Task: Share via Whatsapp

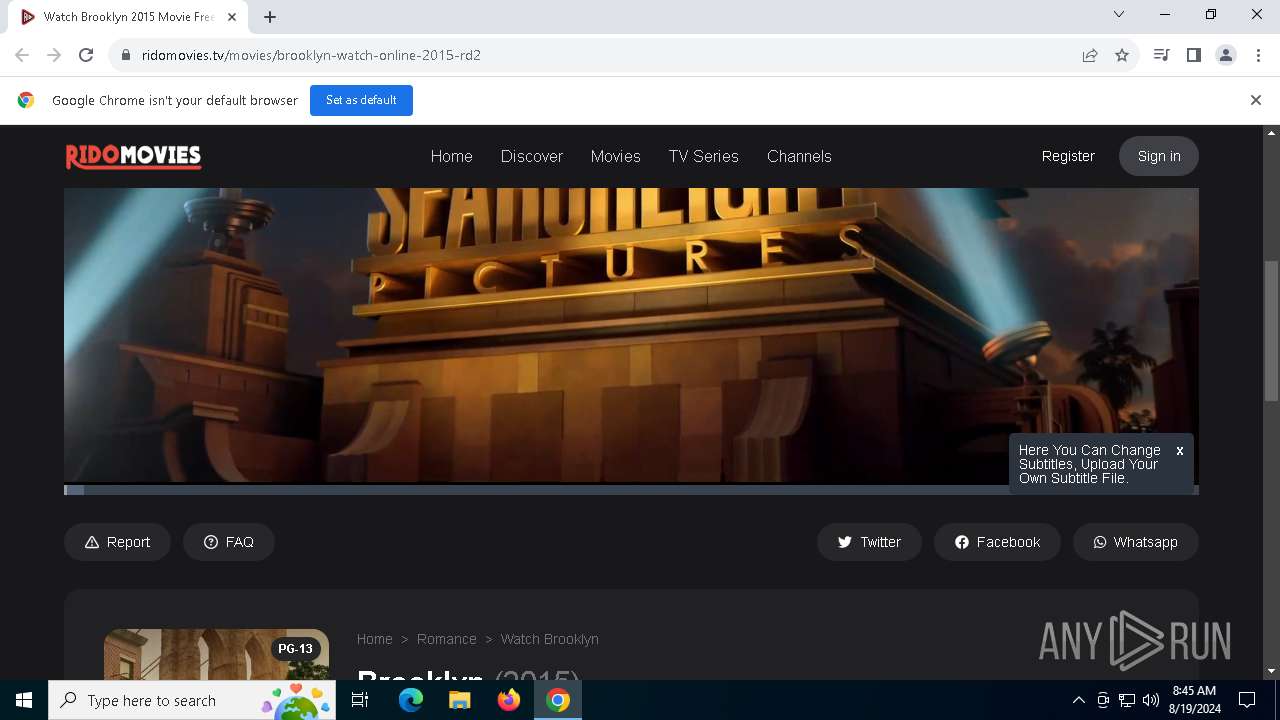Action: [1135, 542]
